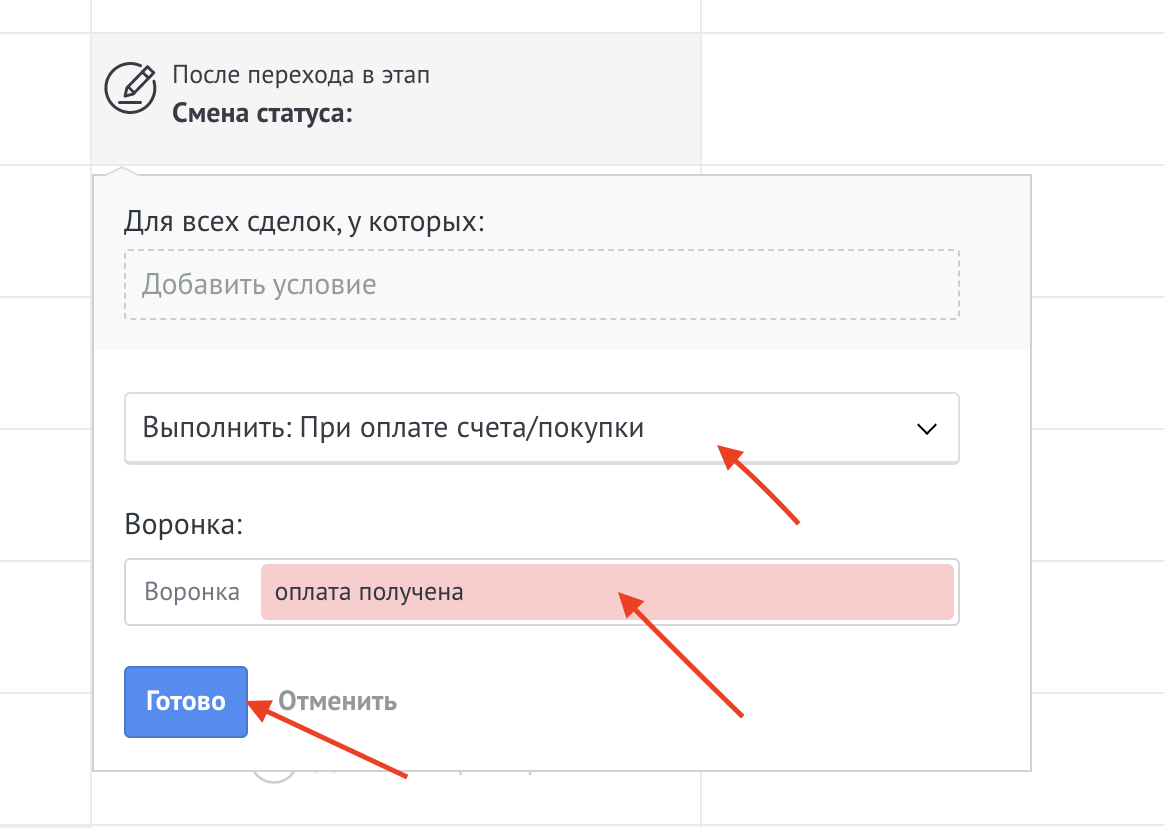The width and height of the screenshot is (1164, 828).
Task: Click the gray 'Воронка' prefix inside field
Action: click(192, 592)
